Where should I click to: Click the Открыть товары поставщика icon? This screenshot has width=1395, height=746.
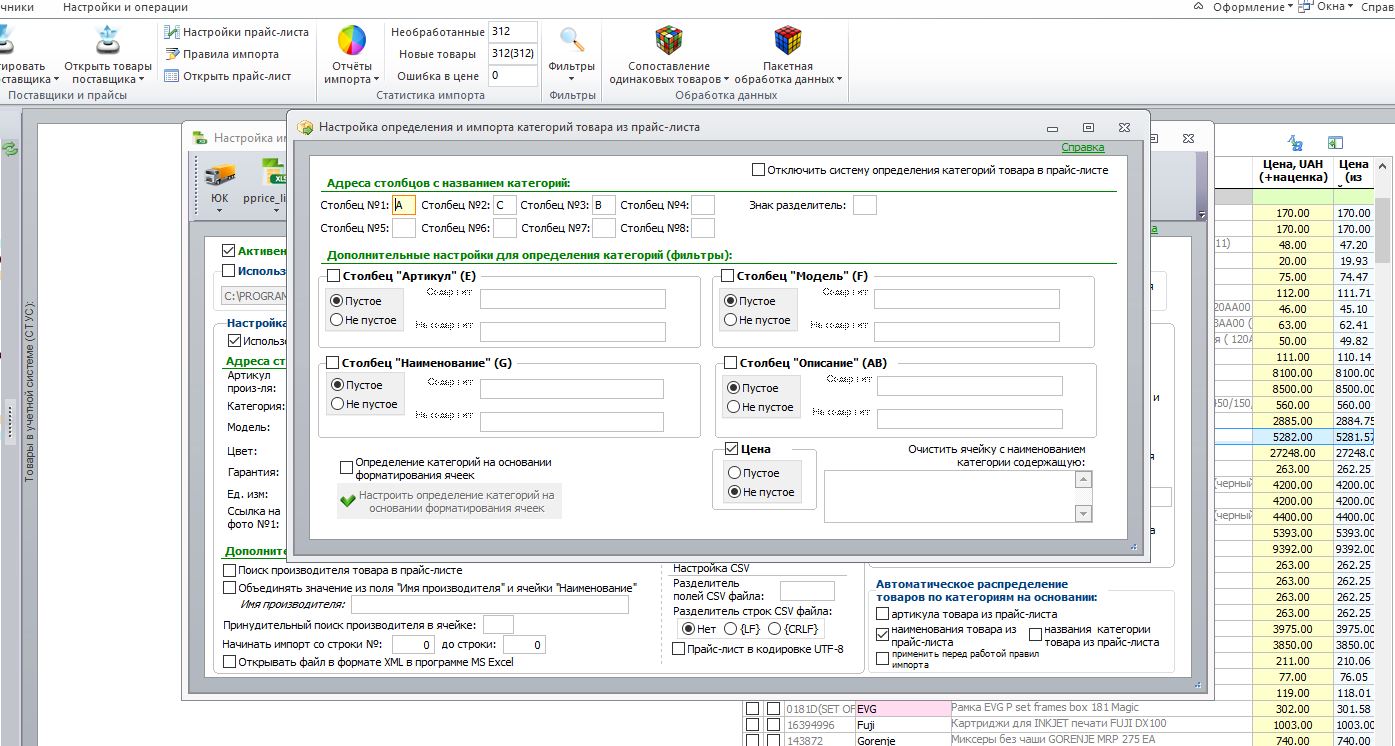[108, 41]
